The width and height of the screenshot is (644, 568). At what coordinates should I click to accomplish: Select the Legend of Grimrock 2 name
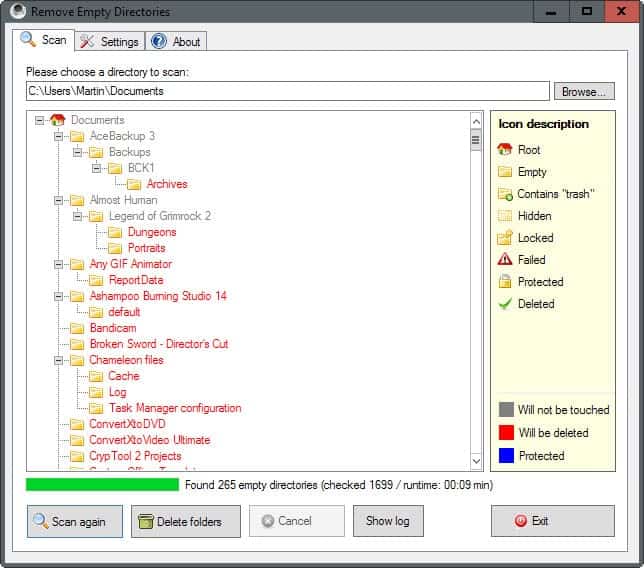pos(160,216)
